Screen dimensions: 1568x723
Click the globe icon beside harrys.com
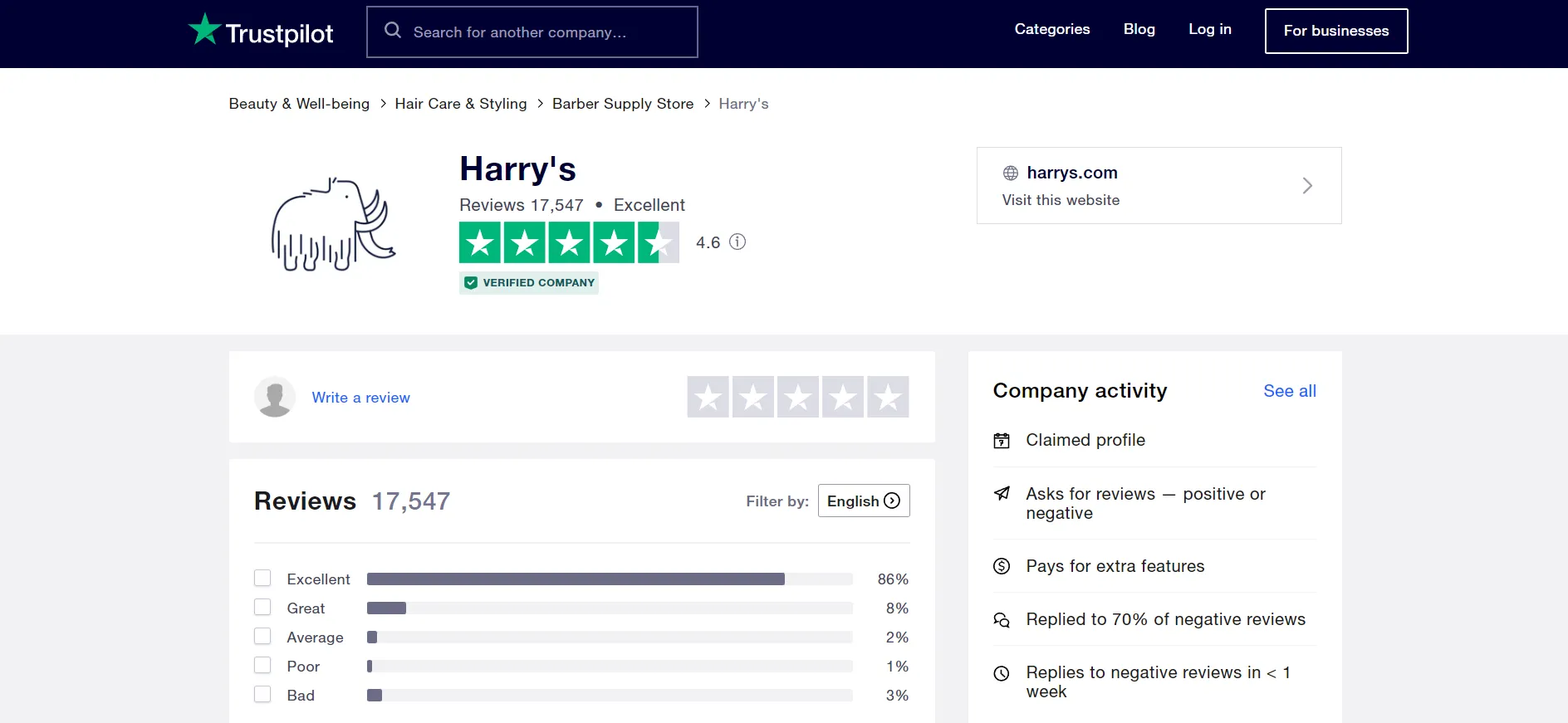click(x=1011, y=173)
